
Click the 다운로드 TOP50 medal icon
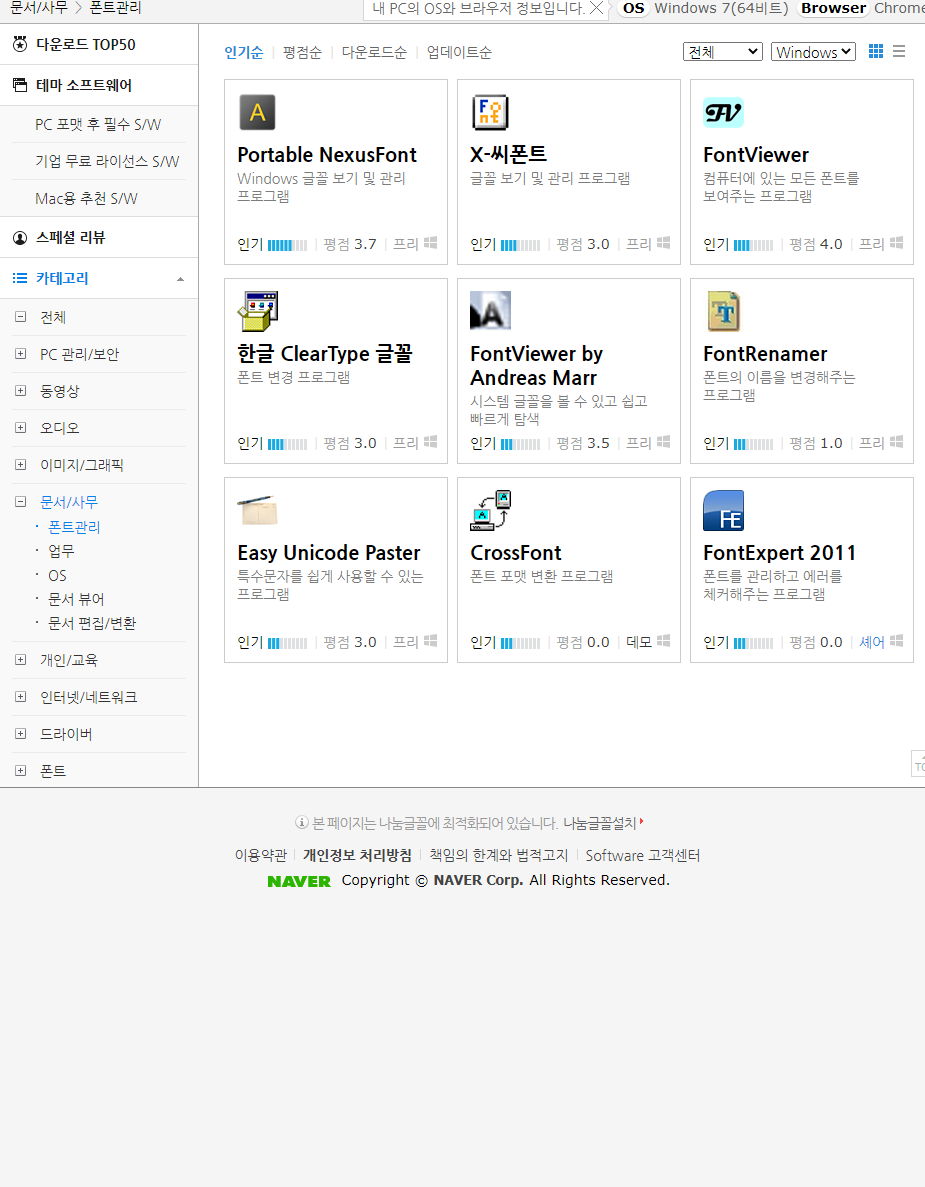coord(20,44)
